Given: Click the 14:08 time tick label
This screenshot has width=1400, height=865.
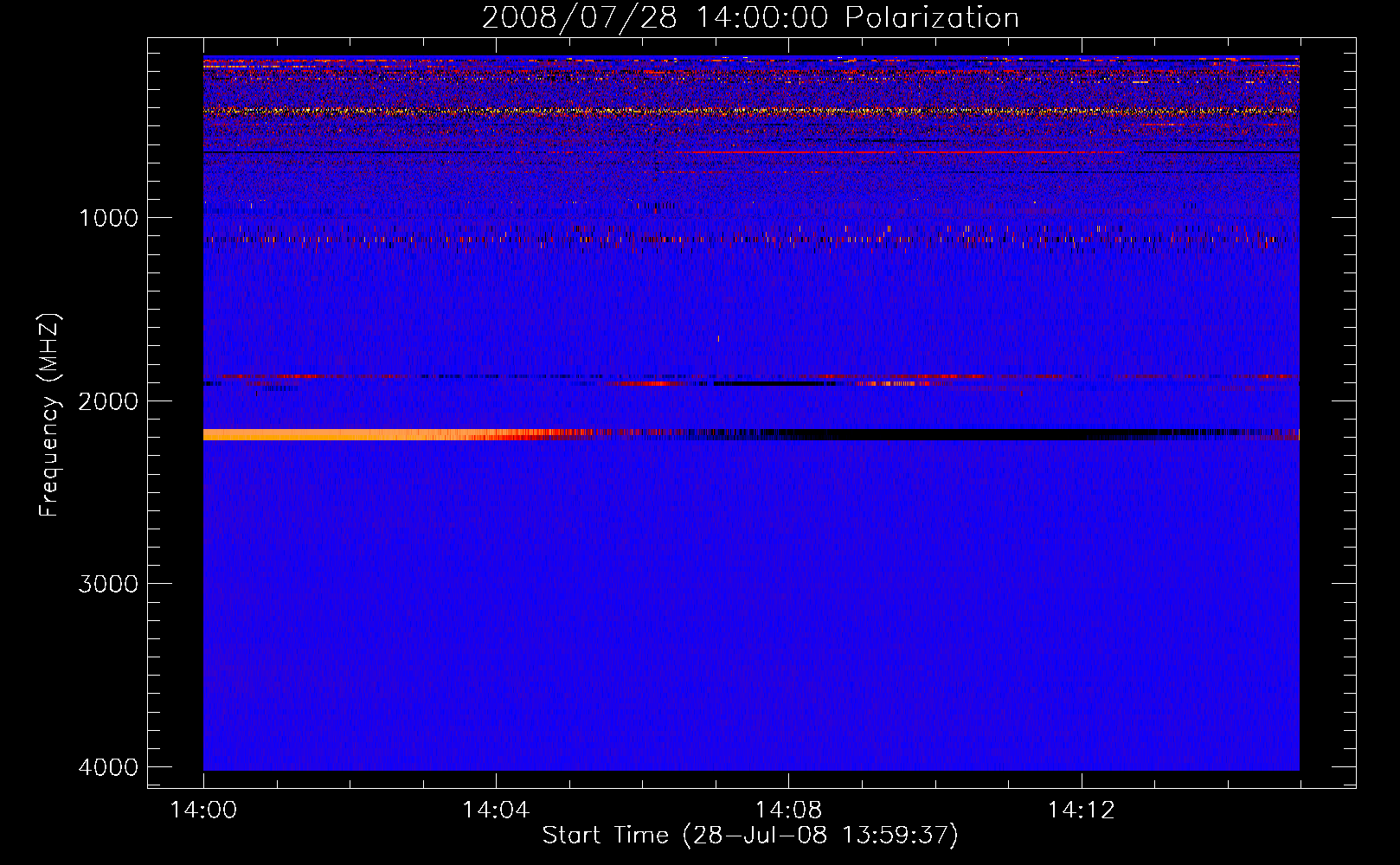Looking at the screenshot, I should coord(788,810).
